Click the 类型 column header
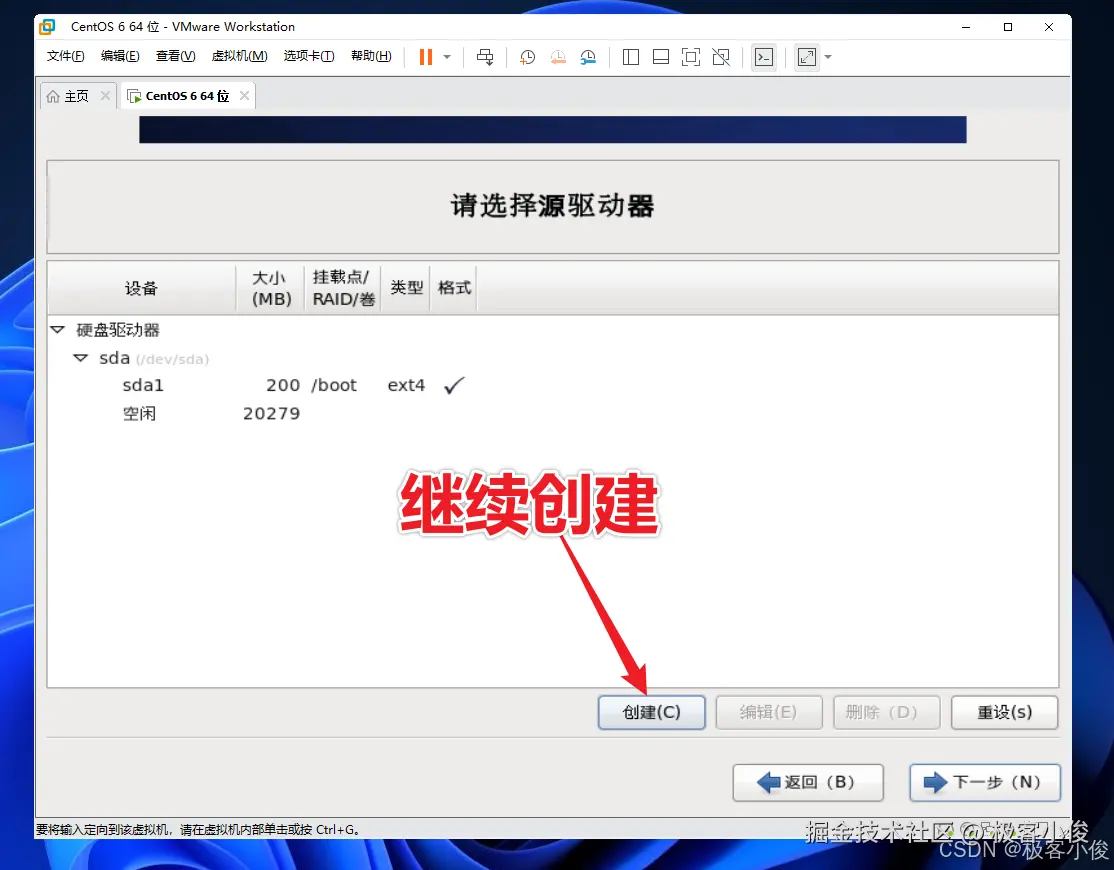 coord(406,288)
